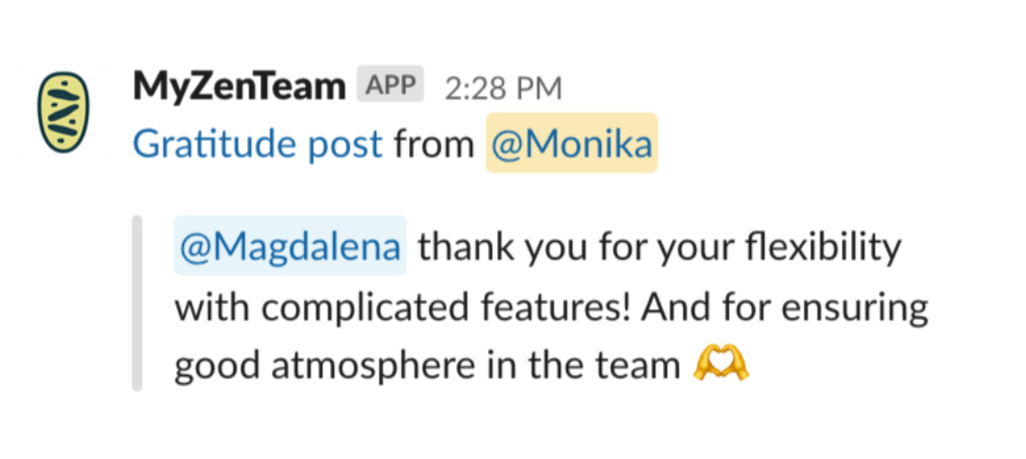Click the @Magdalena mention
Viewport: 1026px width, 459px height.
pyautogui.click(x=290, y=246)
